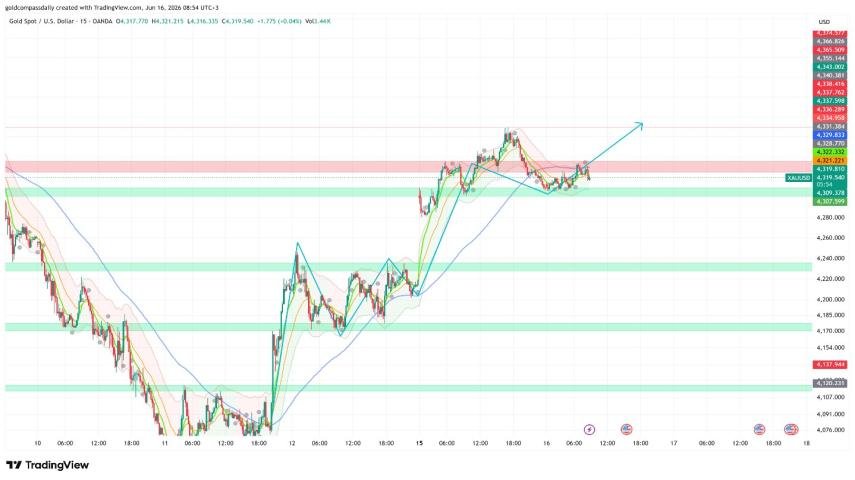This screenshot has height=480, width=855.
Task: Open the last US flag event near date 18
Action: pyautogui.click(x=791, y=430)
